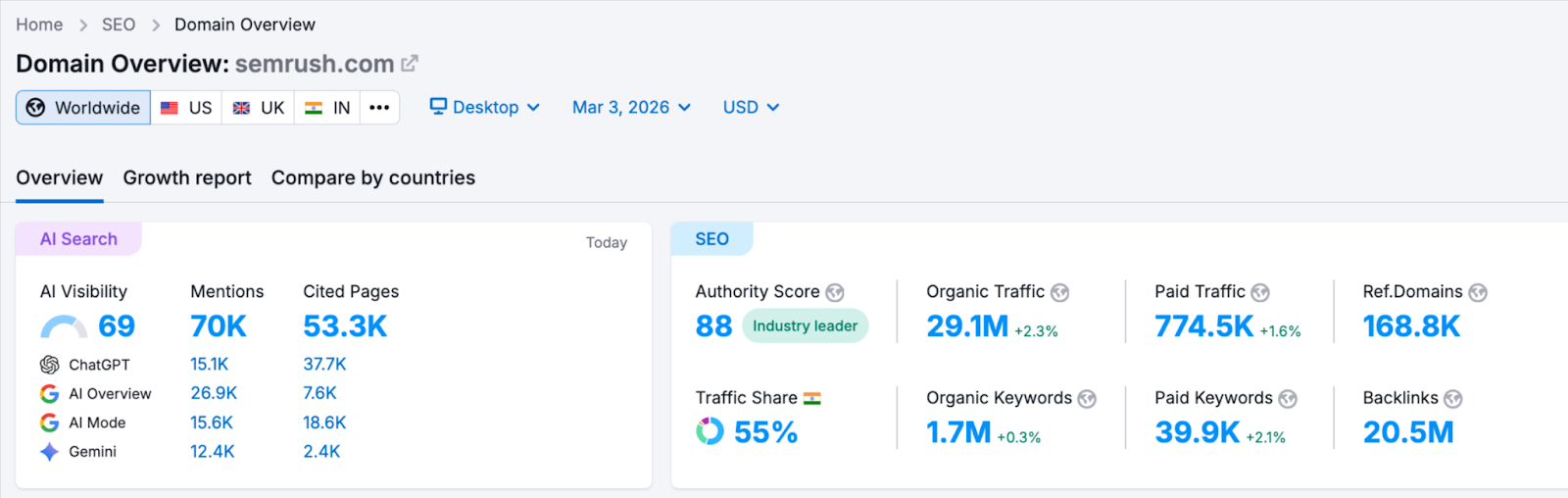Open the Organic Traffic value 29.1M
Image resolution: width=1568 pixels, height=498 pixels.
click(967, 326)
